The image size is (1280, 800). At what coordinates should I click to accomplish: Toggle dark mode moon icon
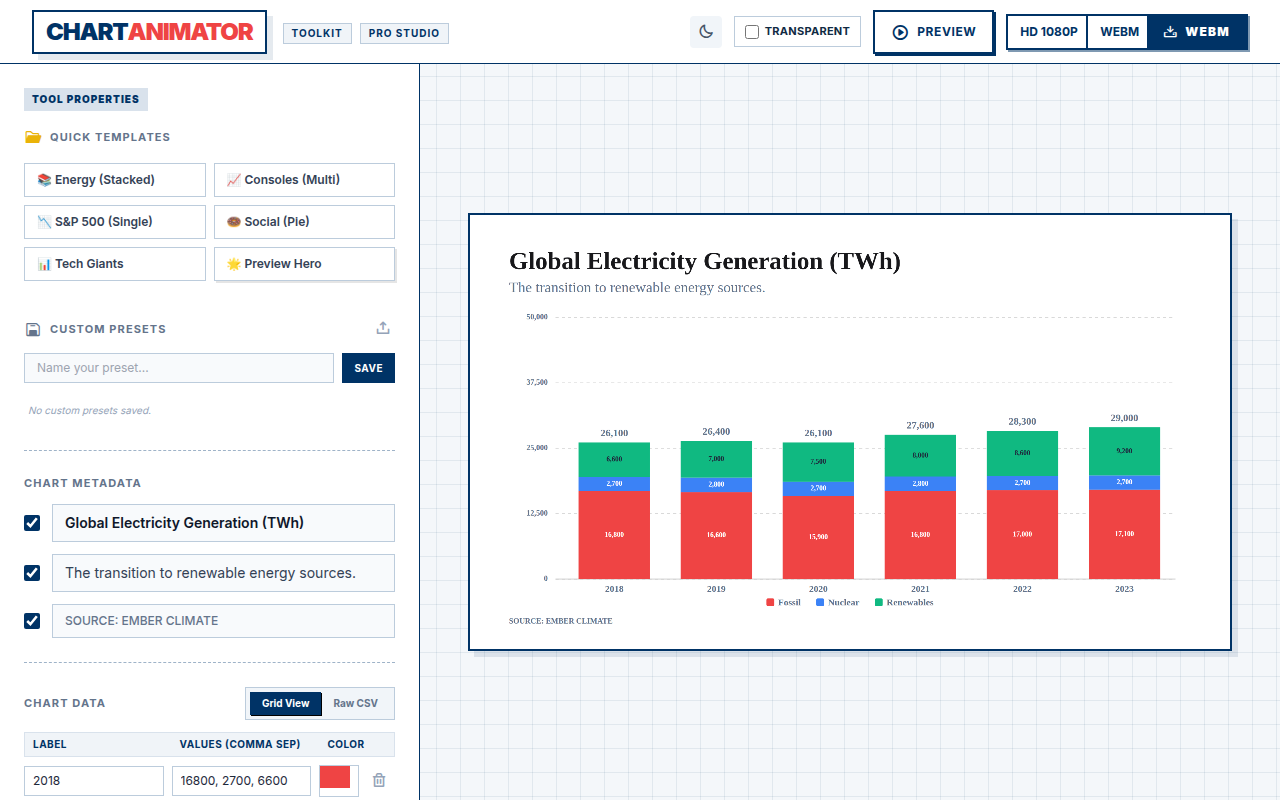pos(706,32)
